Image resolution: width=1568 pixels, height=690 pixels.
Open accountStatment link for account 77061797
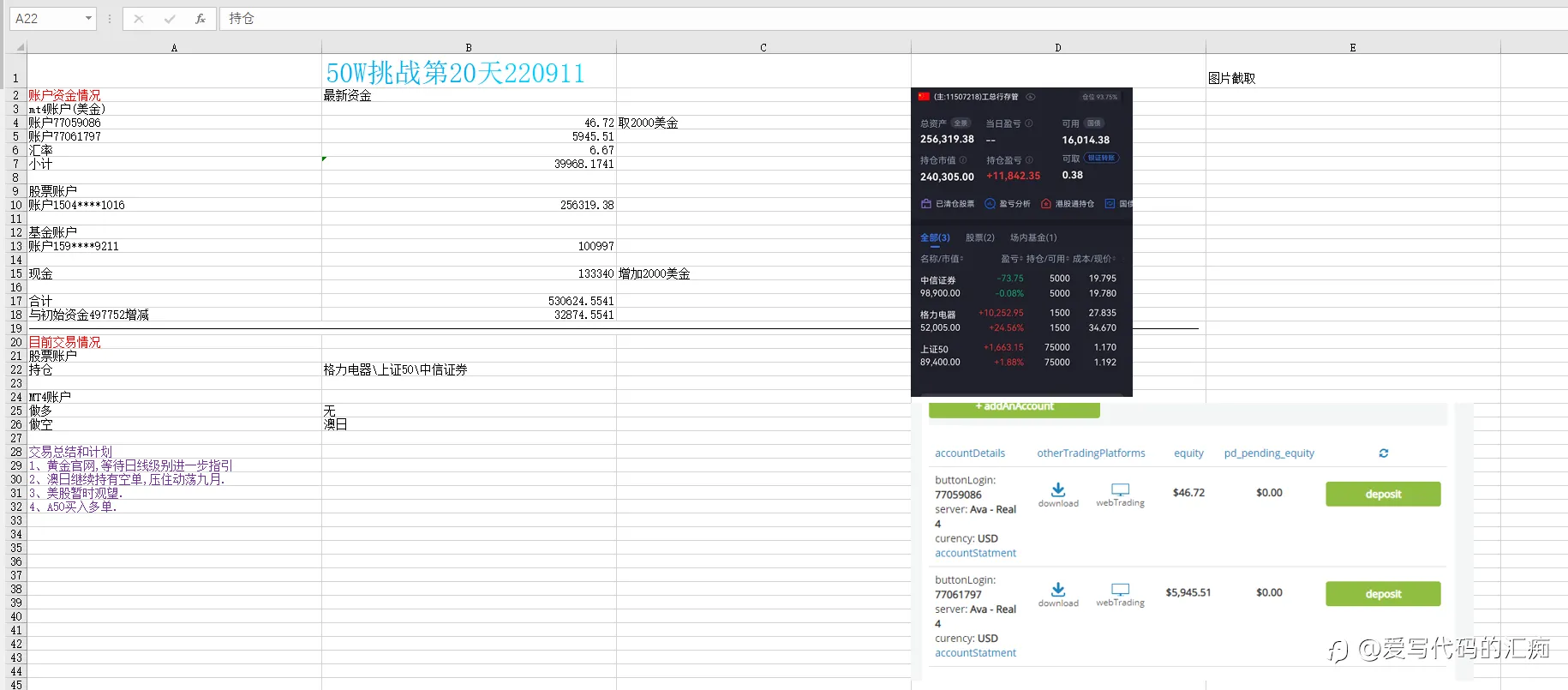975,653
